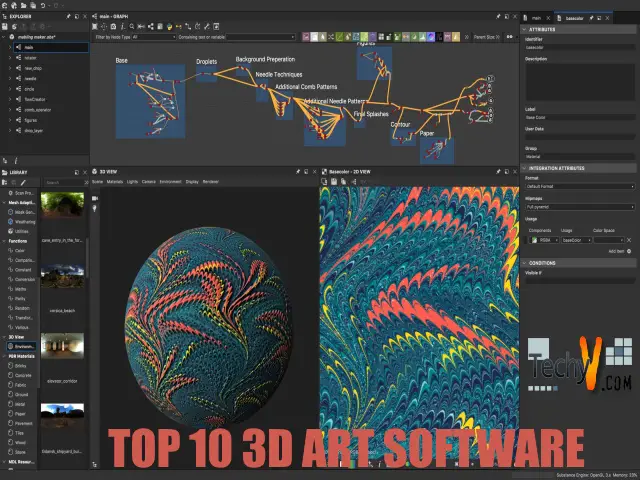The height and width of the screenshot is (480, 640).
Task: Expand the needle graph in Explorer
Action: pyautogui.click(x=10, y=78)
